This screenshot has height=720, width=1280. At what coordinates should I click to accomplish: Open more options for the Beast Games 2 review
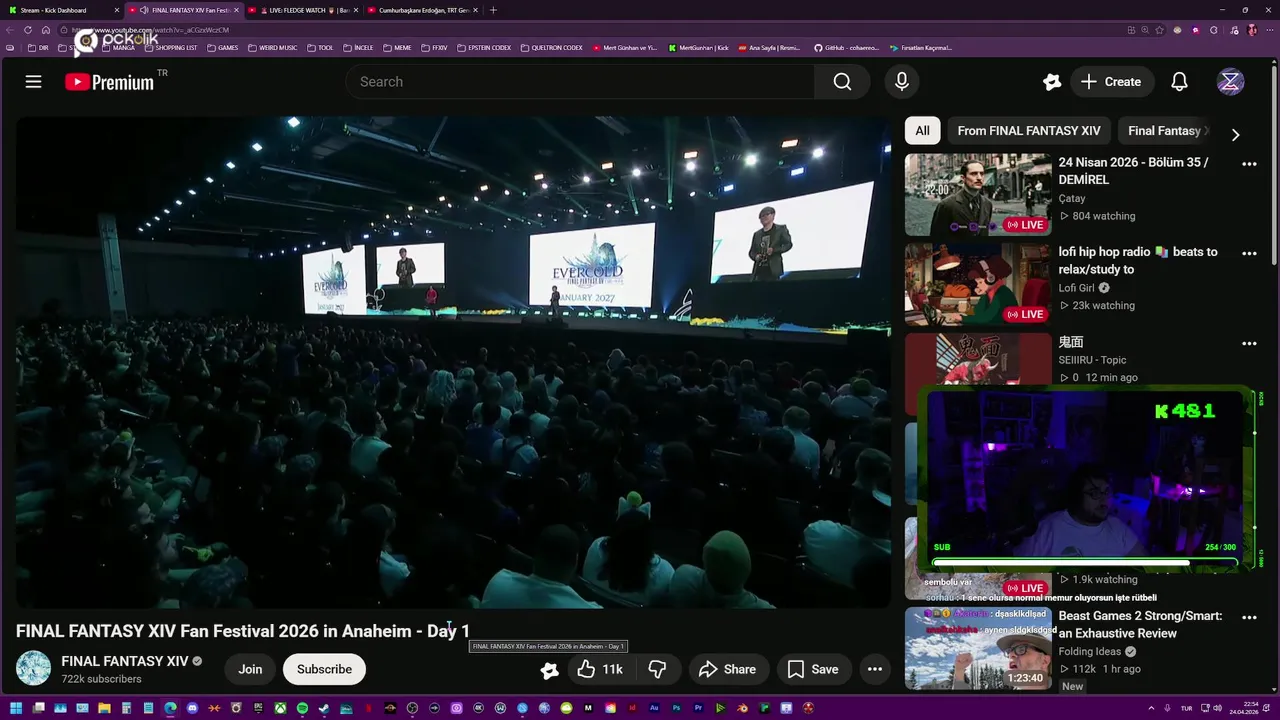[1249, 618]
